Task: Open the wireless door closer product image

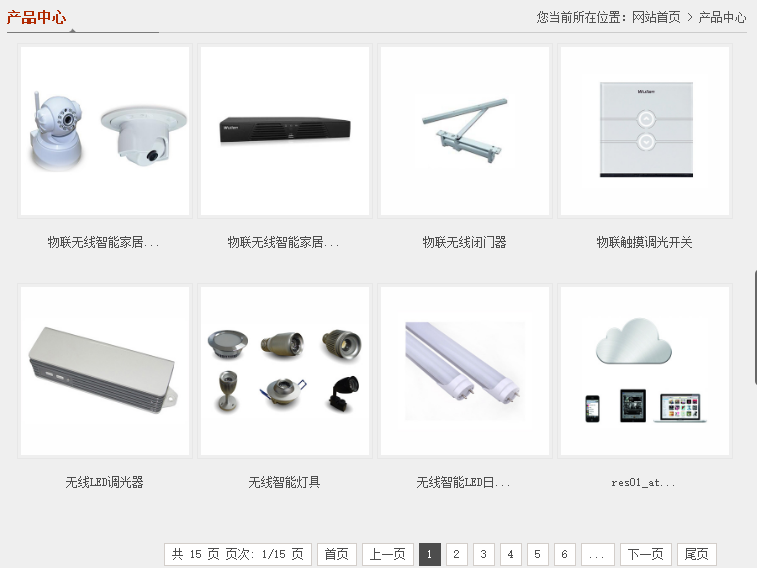Action: click(465, 131)
